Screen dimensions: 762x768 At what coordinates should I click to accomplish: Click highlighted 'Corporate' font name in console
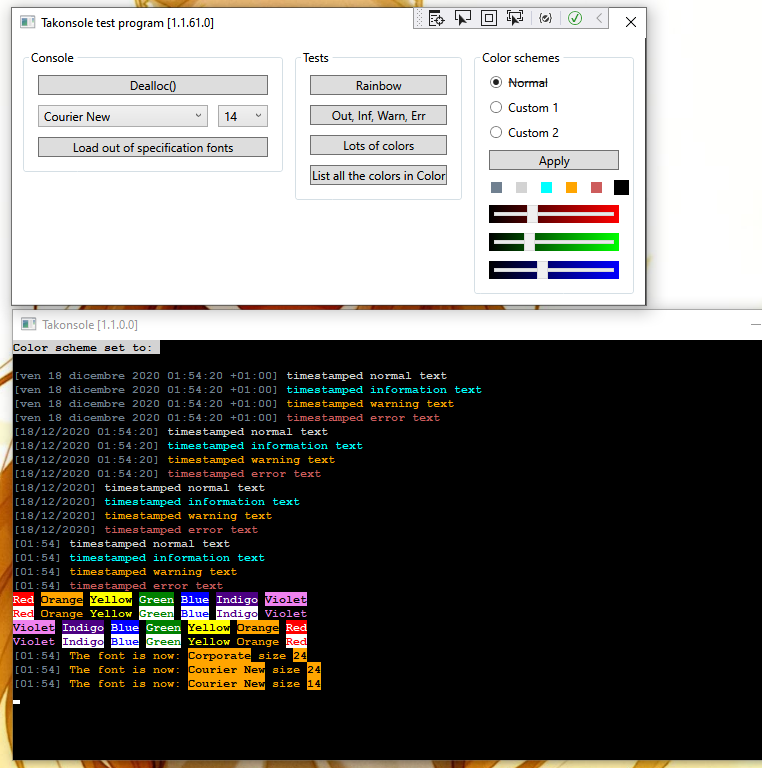219,655
